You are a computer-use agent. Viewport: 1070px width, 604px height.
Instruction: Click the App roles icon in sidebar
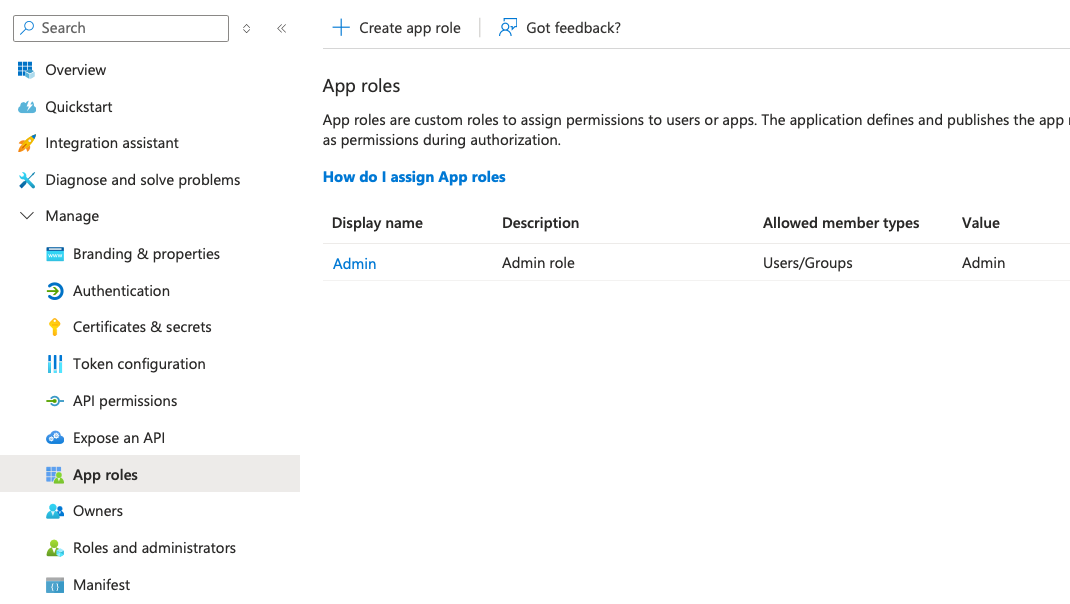coord(55,474)
